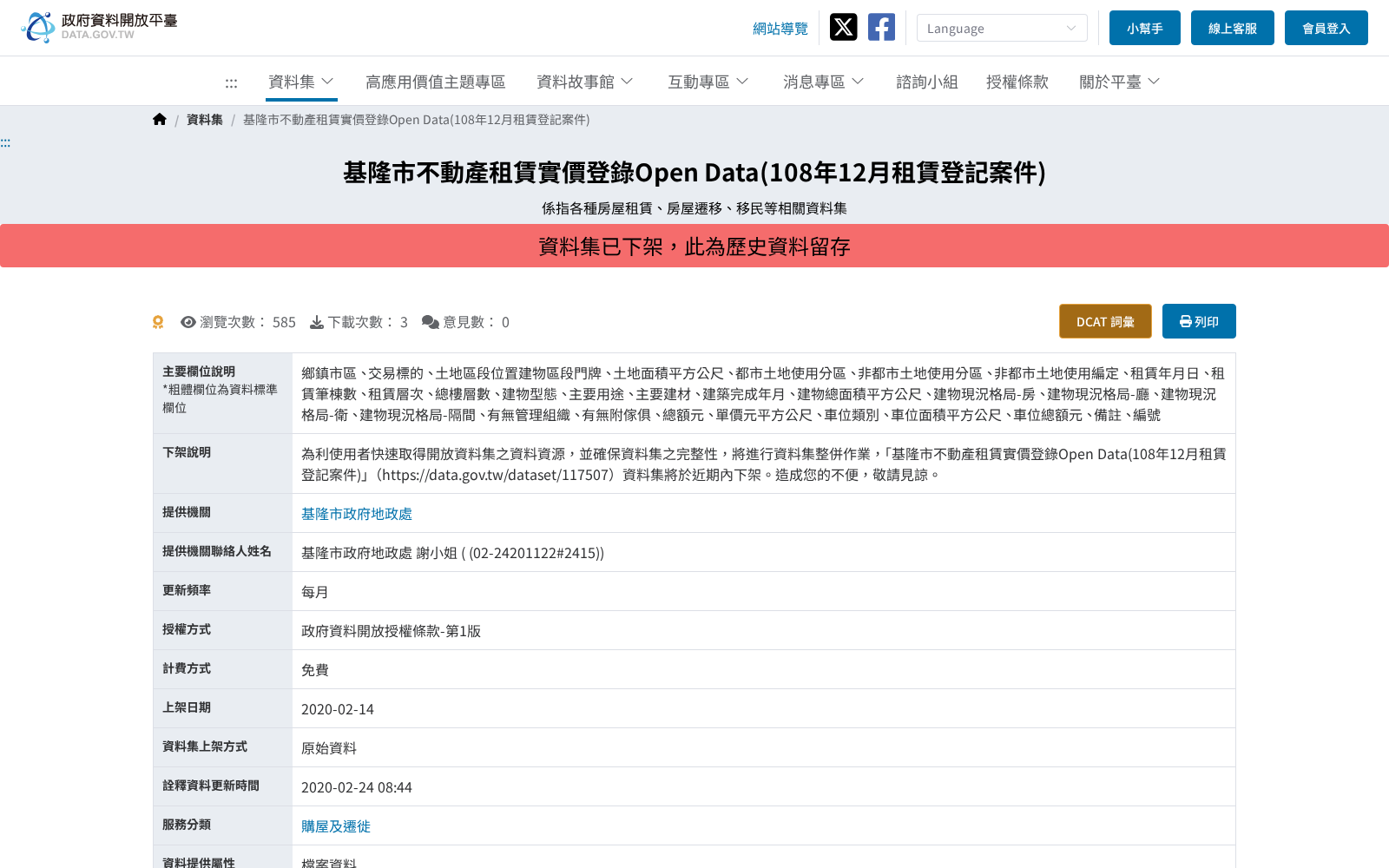
Task: Click the download icon beside 下載次數
Action: (x=317, y=322)
